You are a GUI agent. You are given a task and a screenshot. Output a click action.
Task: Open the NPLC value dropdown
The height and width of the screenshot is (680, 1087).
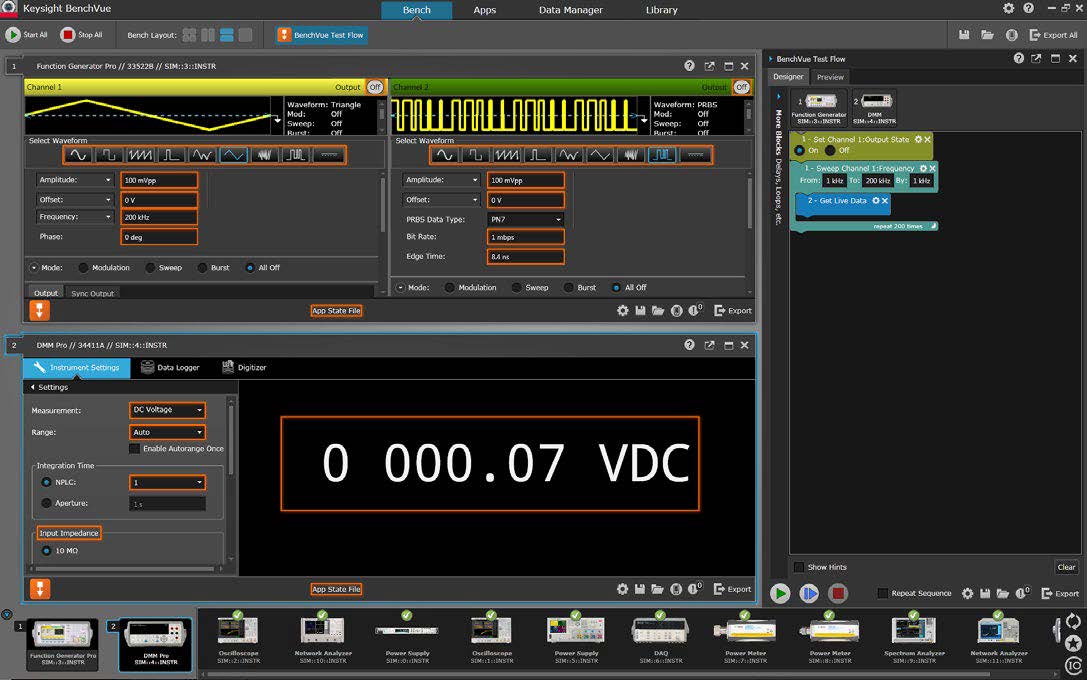point(167,482)
